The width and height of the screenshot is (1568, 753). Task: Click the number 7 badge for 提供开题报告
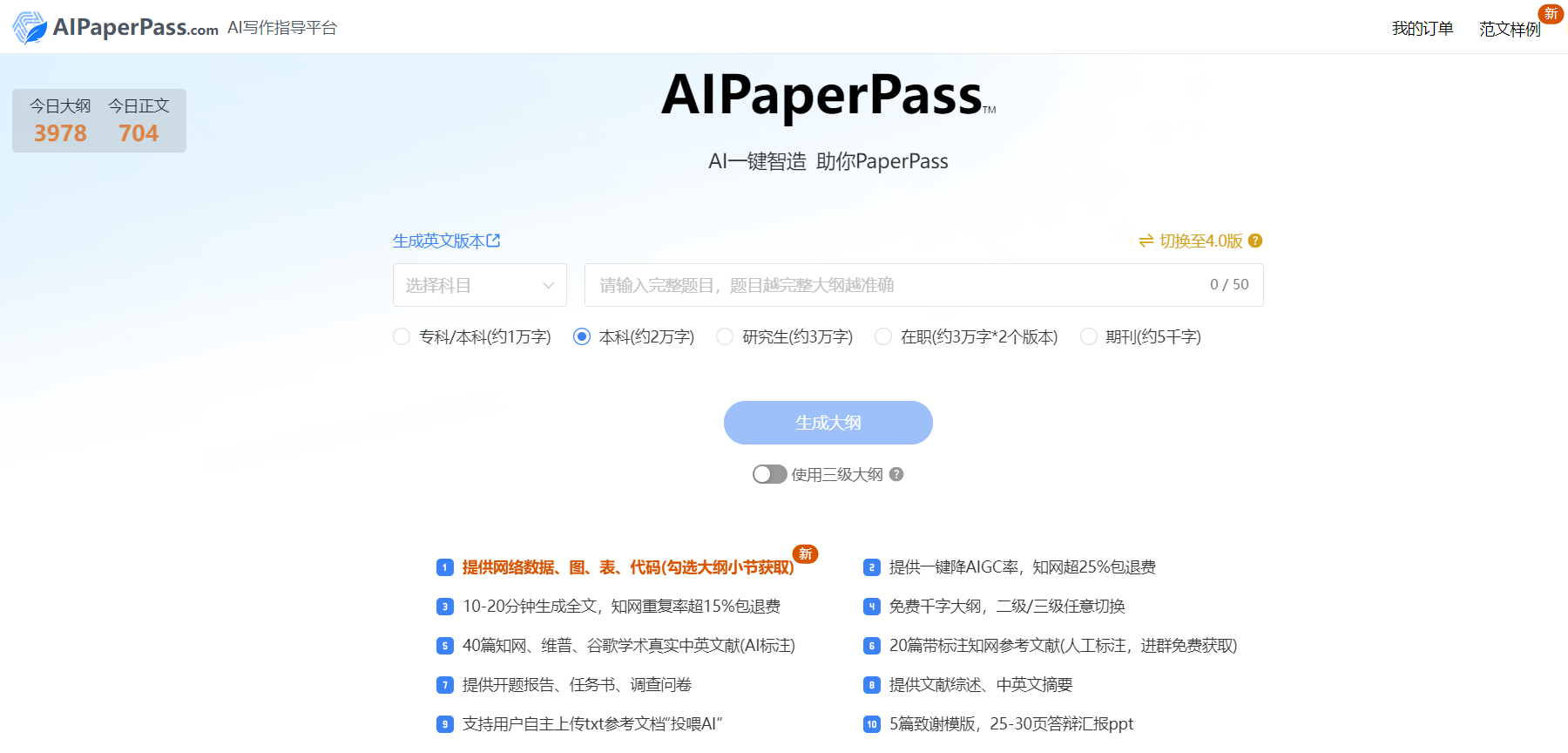pos(445,685)
